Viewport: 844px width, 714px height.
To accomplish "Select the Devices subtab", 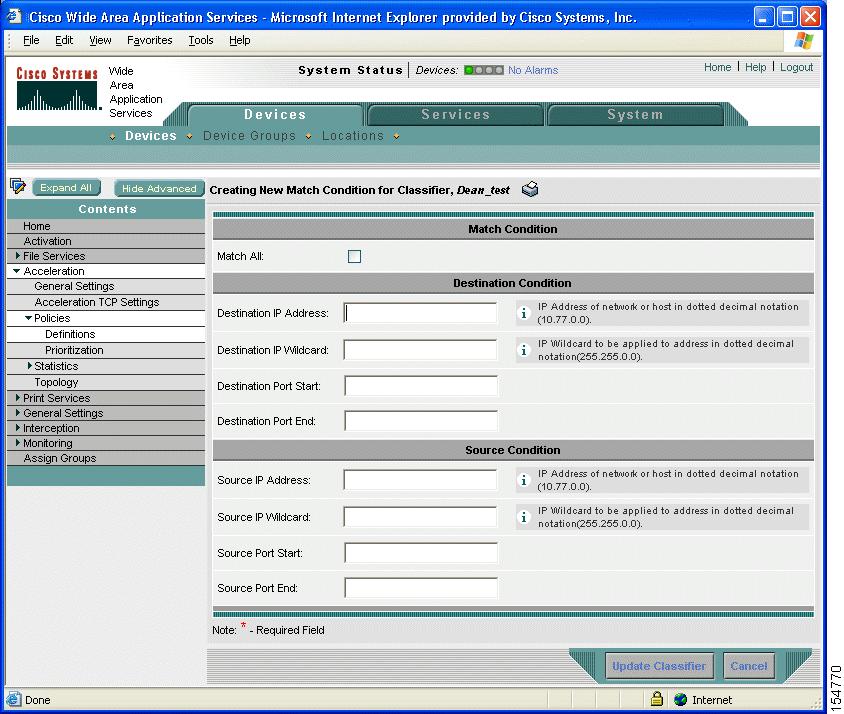I will tap(151, 136).
